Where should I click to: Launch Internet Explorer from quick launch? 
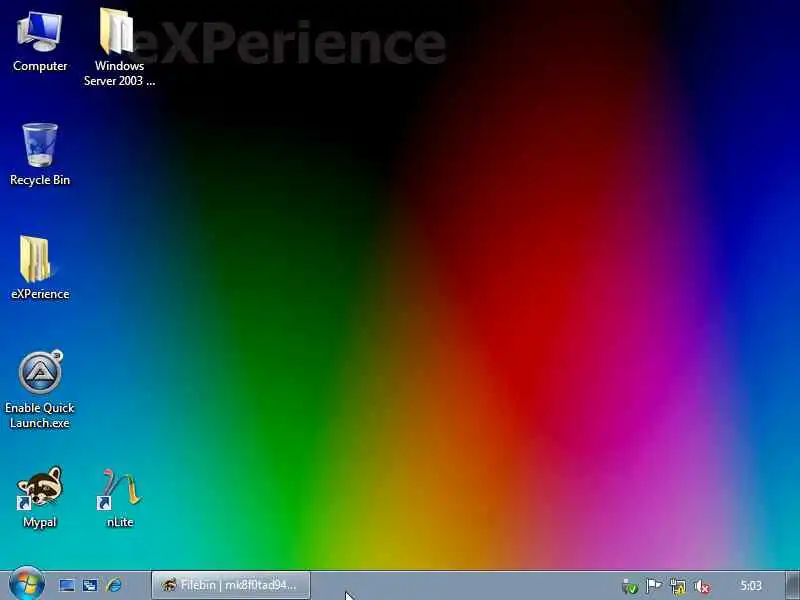point(114,585)
